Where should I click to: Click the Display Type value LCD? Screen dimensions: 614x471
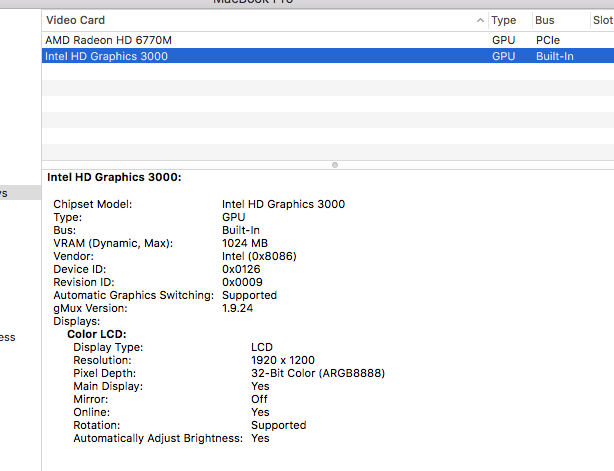pyautogui.click(x=262, y=347)
